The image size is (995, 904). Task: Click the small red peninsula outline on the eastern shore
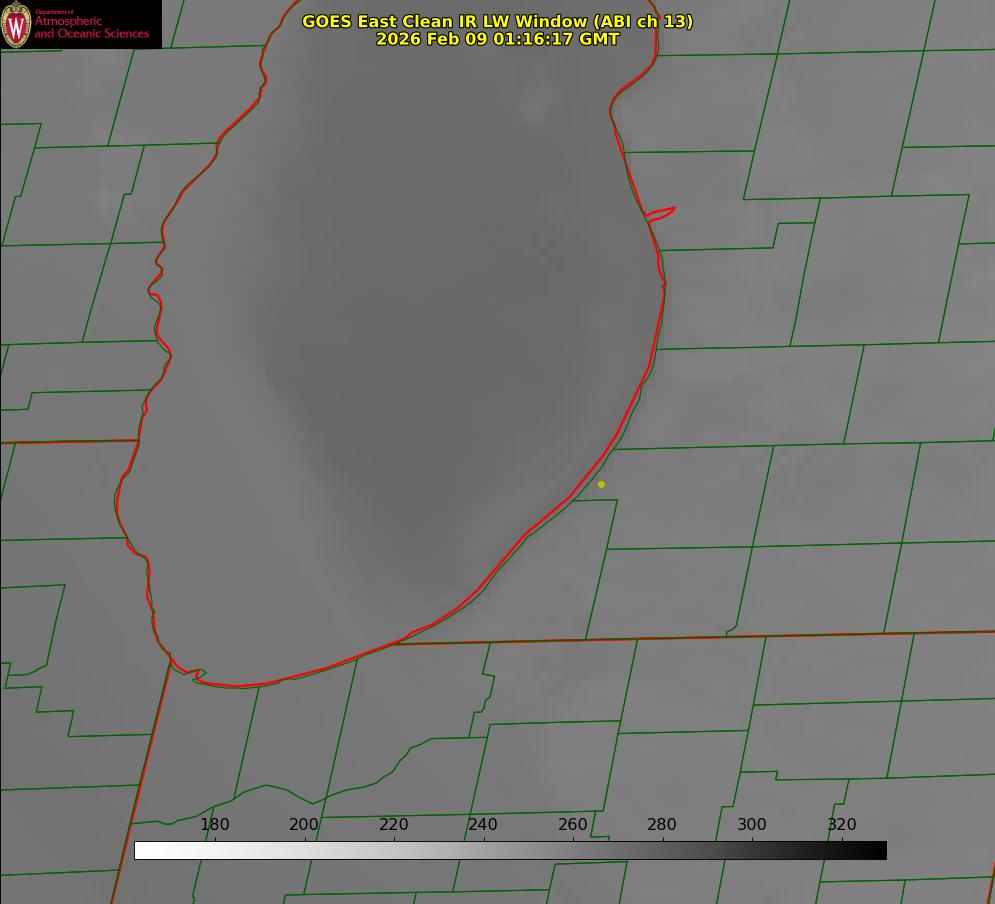pyautogui.click(x=662, y=212)
